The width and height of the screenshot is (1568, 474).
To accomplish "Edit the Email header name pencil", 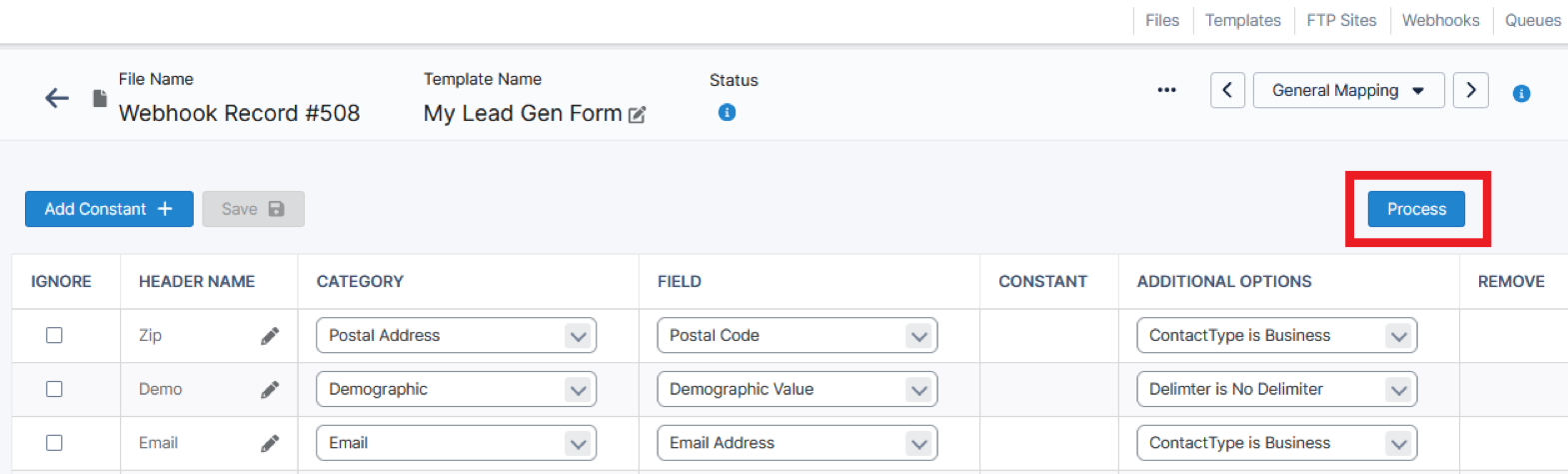I will click(270, 443).
